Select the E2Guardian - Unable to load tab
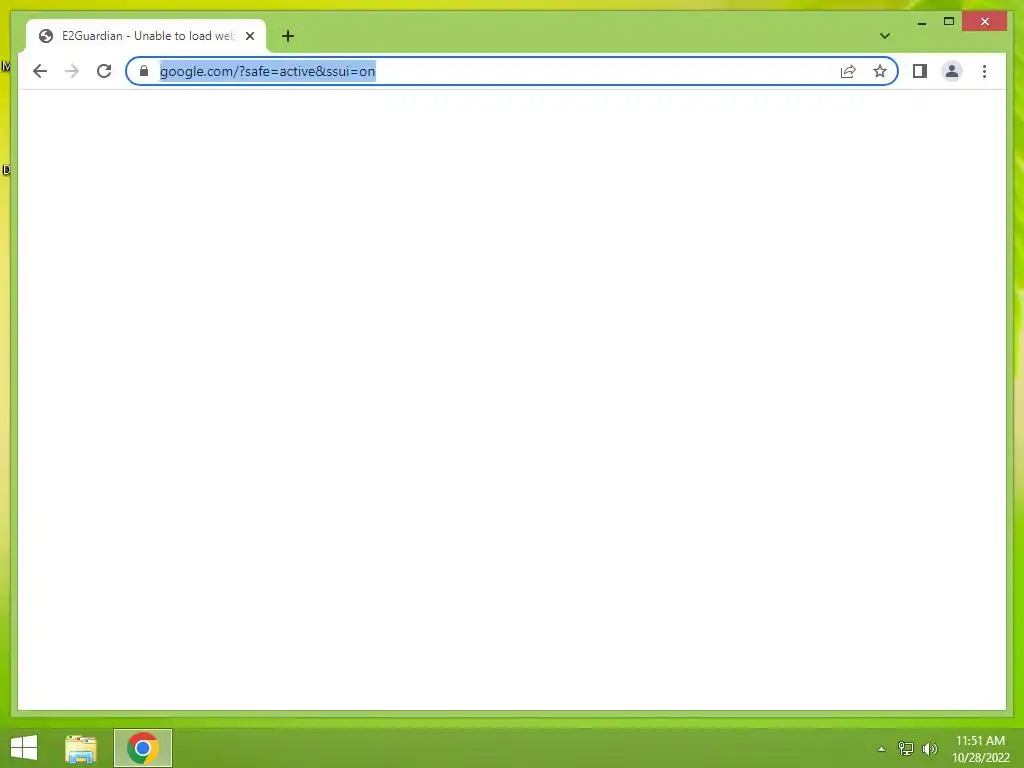 pyautogui.click(x=146, y=36)
